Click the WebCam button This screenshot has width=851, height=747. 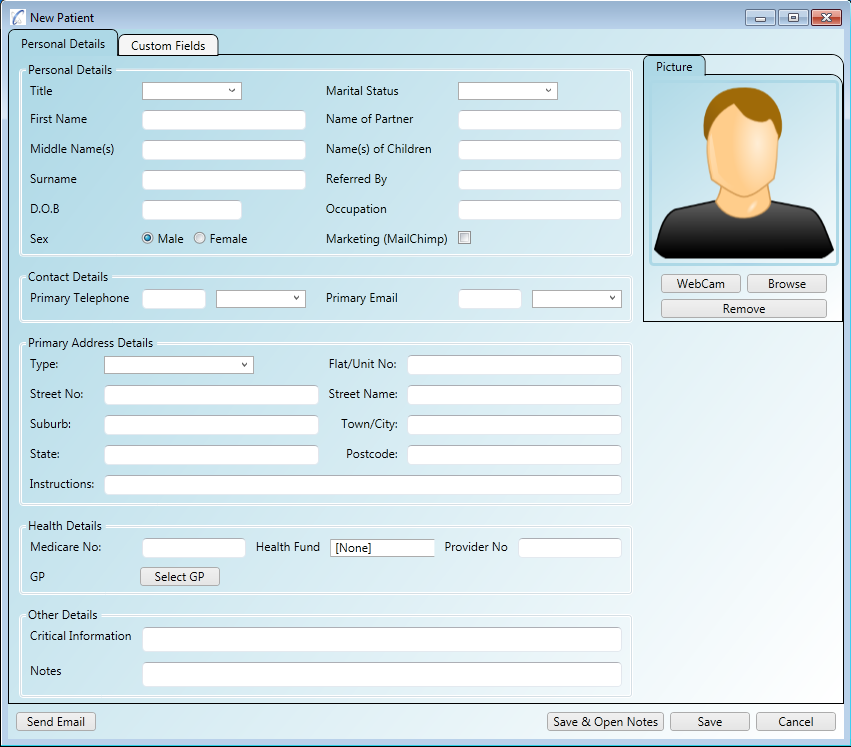700,284
